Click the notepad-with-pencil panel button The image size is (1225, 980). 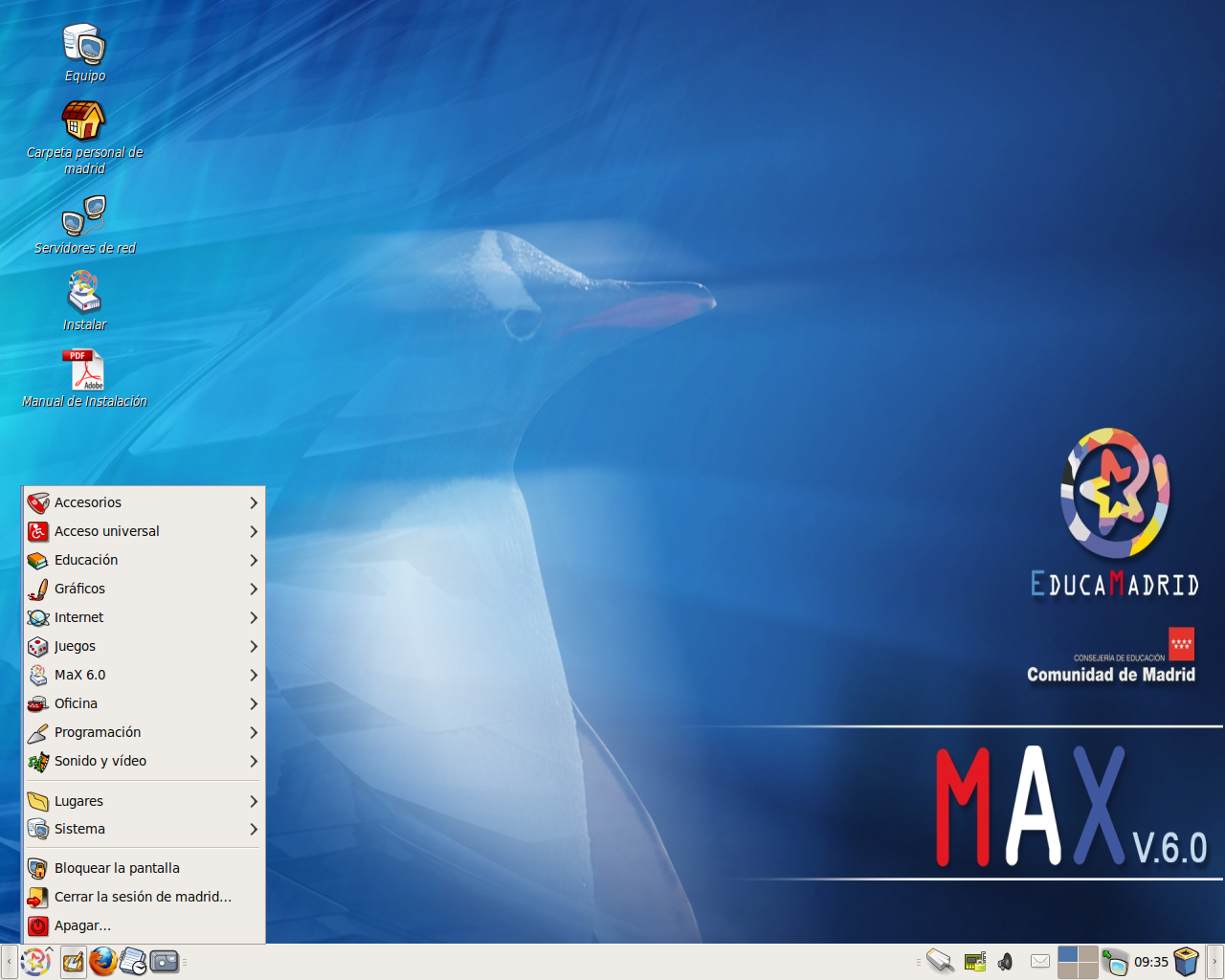point(73,962)
